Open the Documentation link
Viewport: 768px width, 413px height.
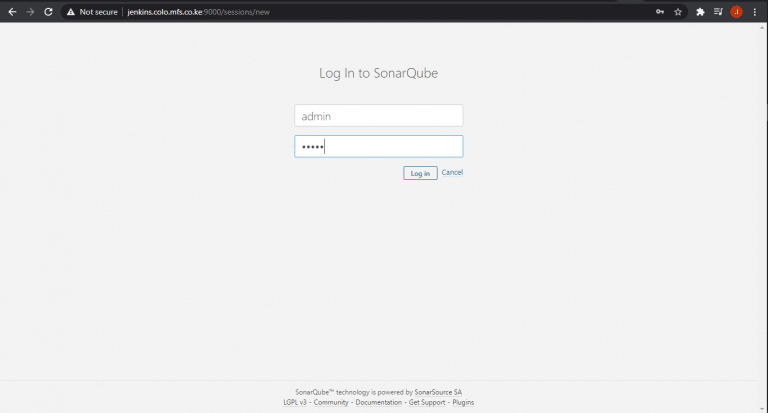pos(379,402)
